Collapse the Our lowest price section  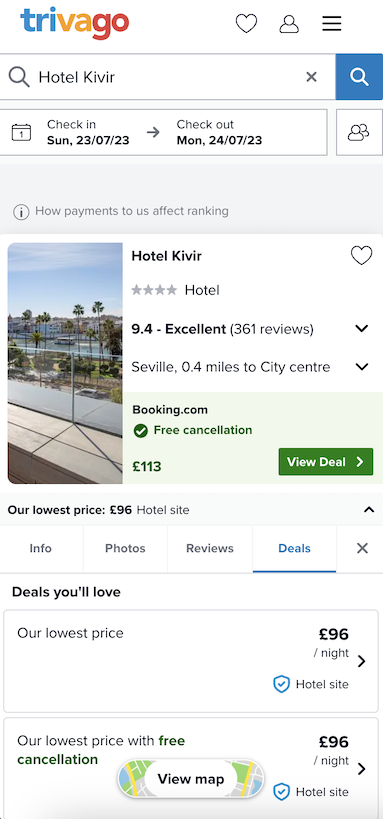[x=369, y=510]
